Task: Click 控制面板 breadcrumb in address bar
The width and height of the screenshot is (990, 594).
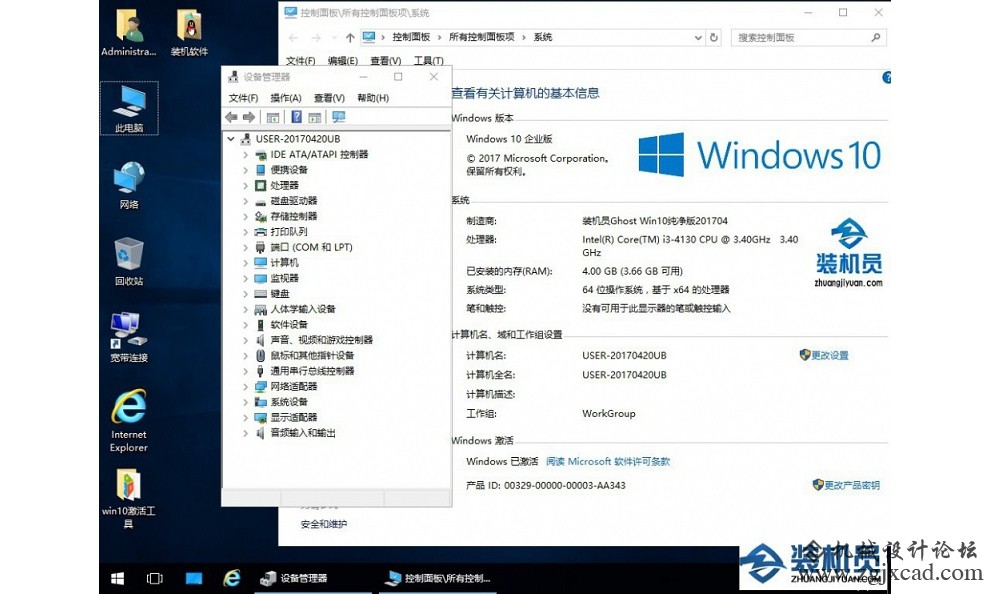Action: (411, 37)
